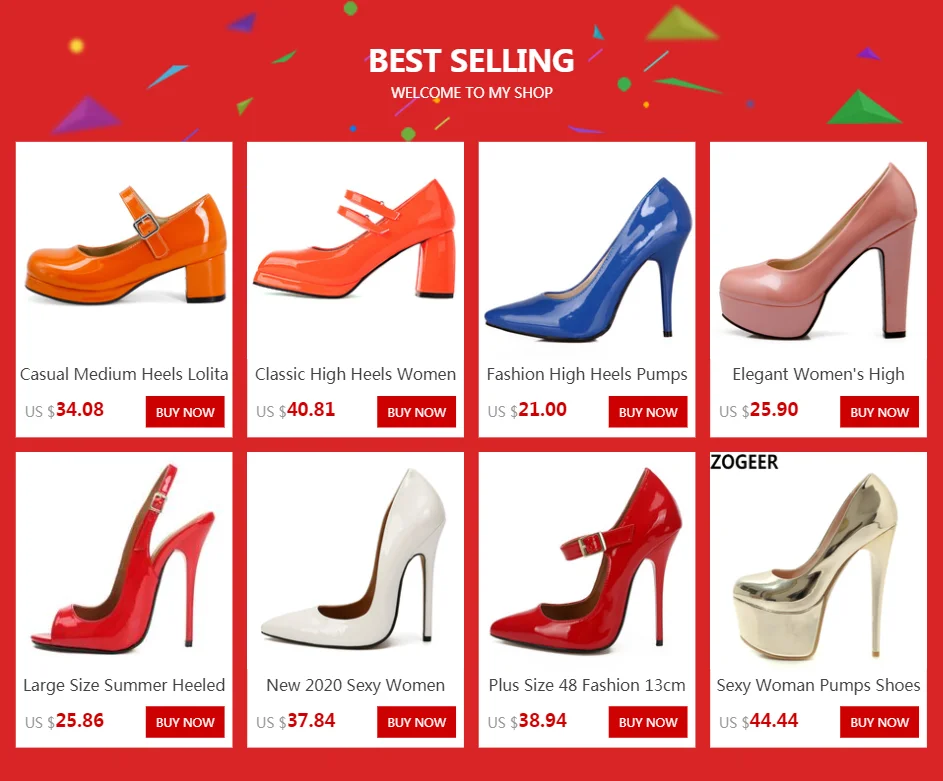This screenshot has height=781, width=943.
Task: Click BUY NOW for Plus Size 48 Fashion 13cm
Action: tap(648, 722)
